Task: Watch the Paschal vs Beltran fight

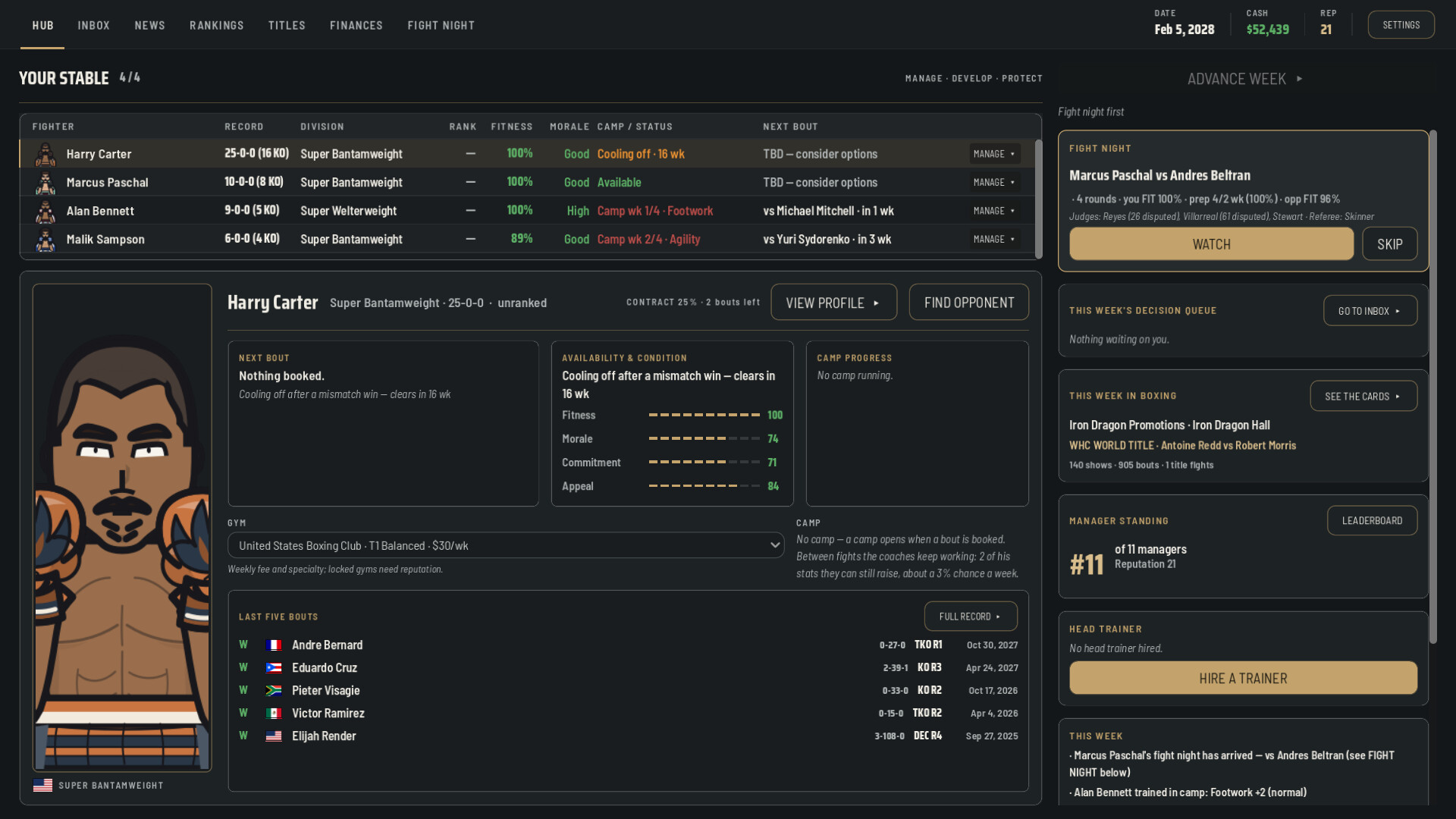Action: (1211, 244)
